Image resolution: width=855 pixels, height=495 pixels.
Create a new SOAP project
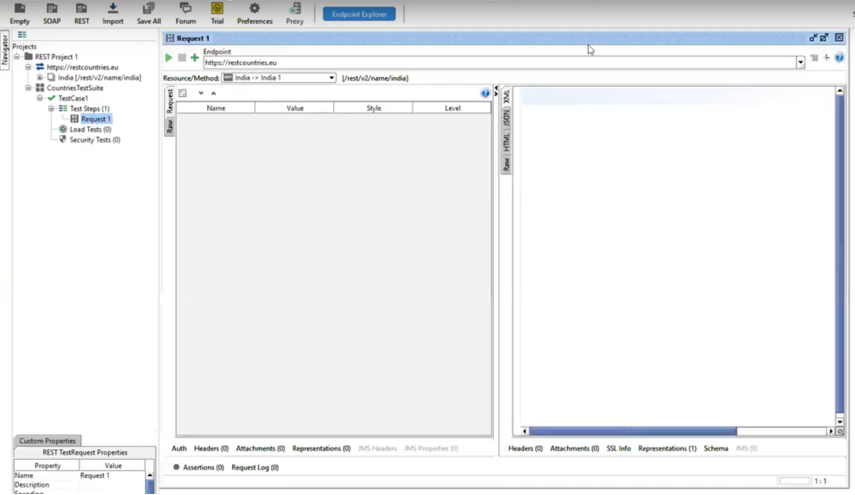(51, 13)
